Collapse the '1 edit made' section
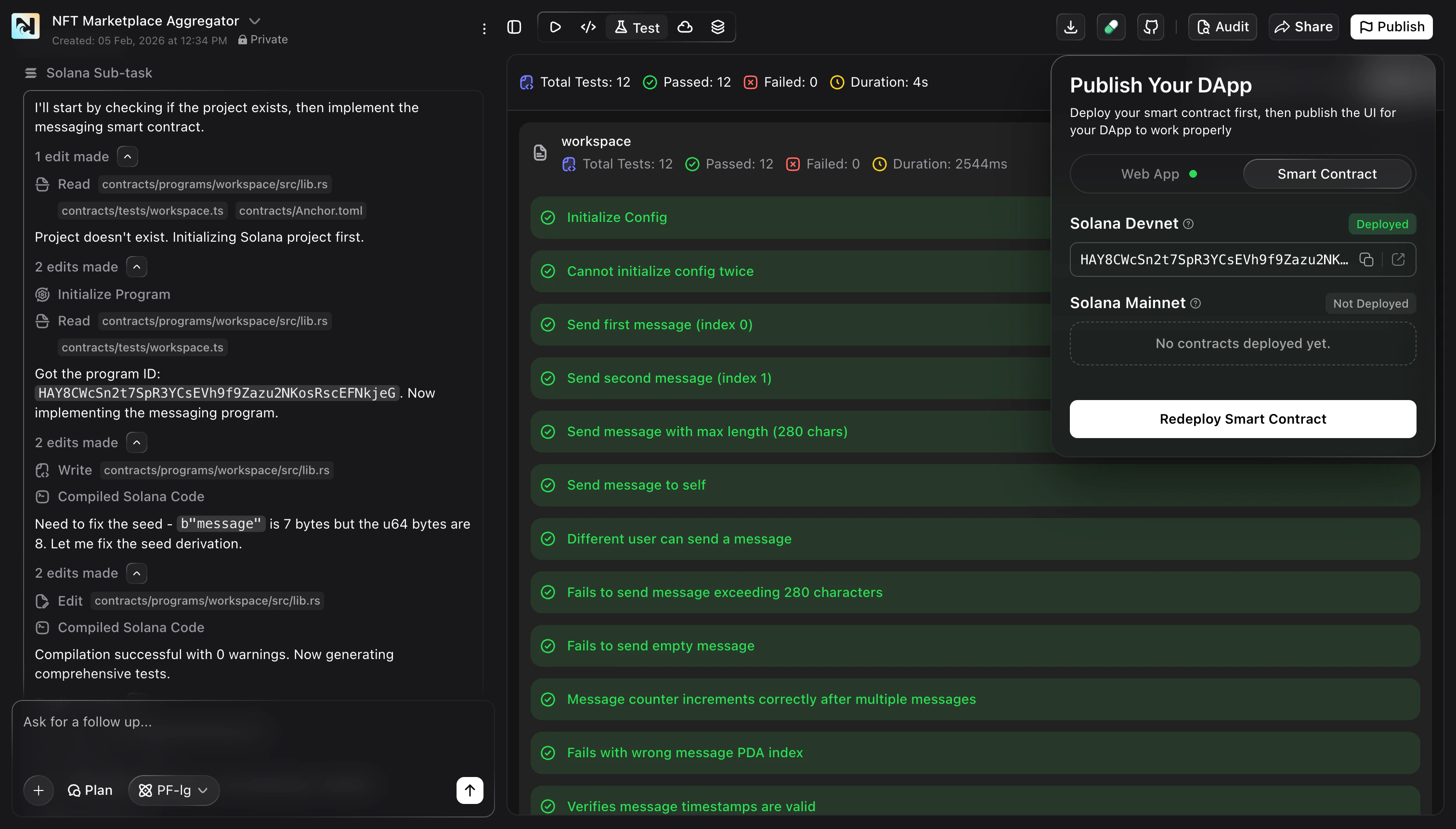This screenshot has width=1456, height=829. pos(128,156)
